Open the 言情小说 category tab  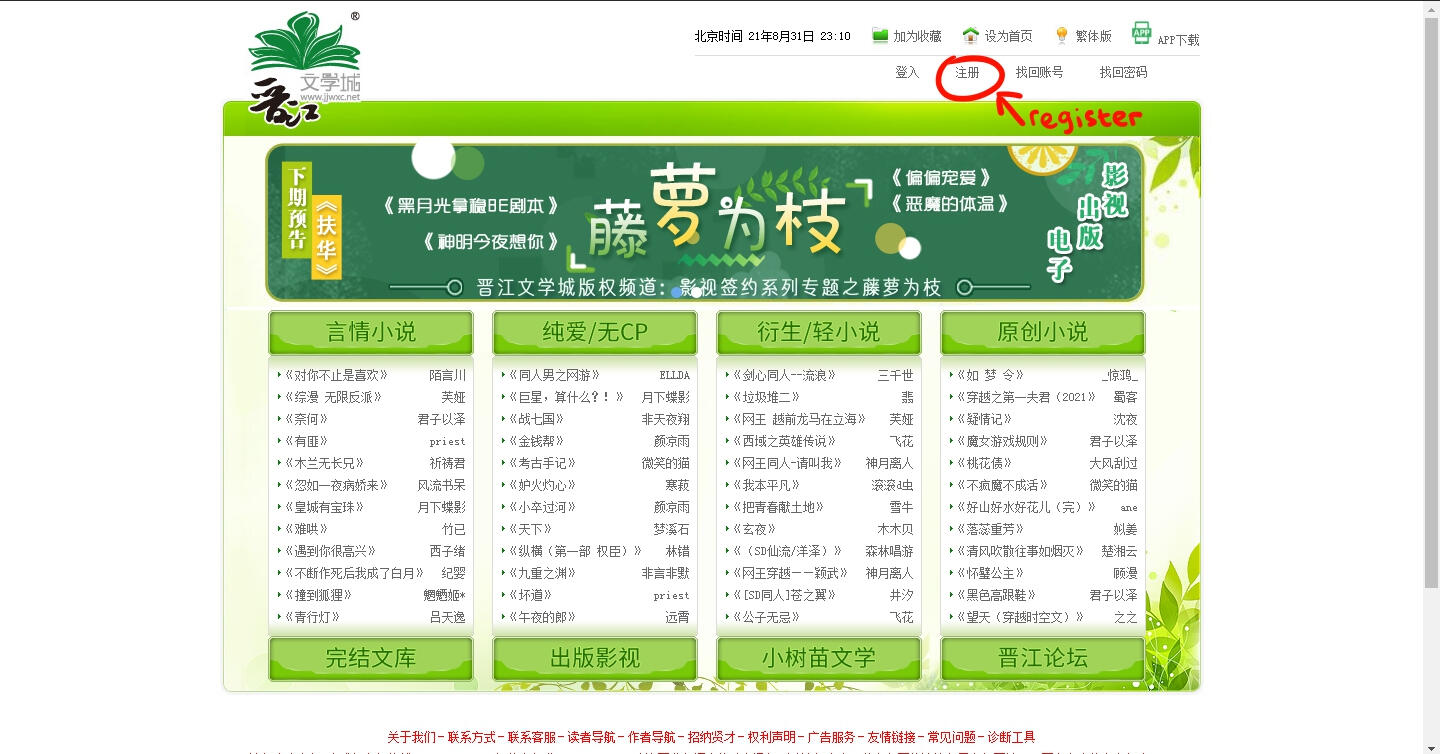(371, 332)
